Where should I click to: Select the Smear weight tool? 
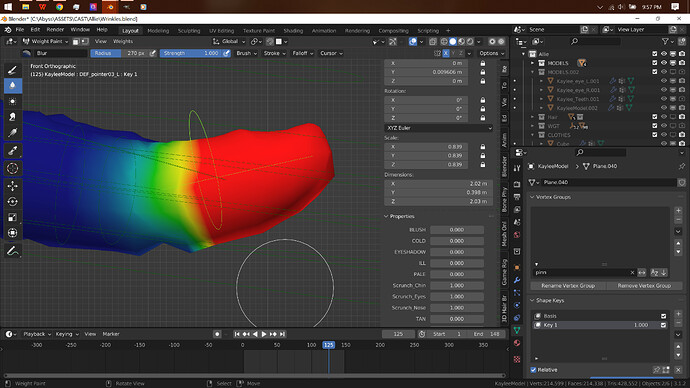(13, 117)
